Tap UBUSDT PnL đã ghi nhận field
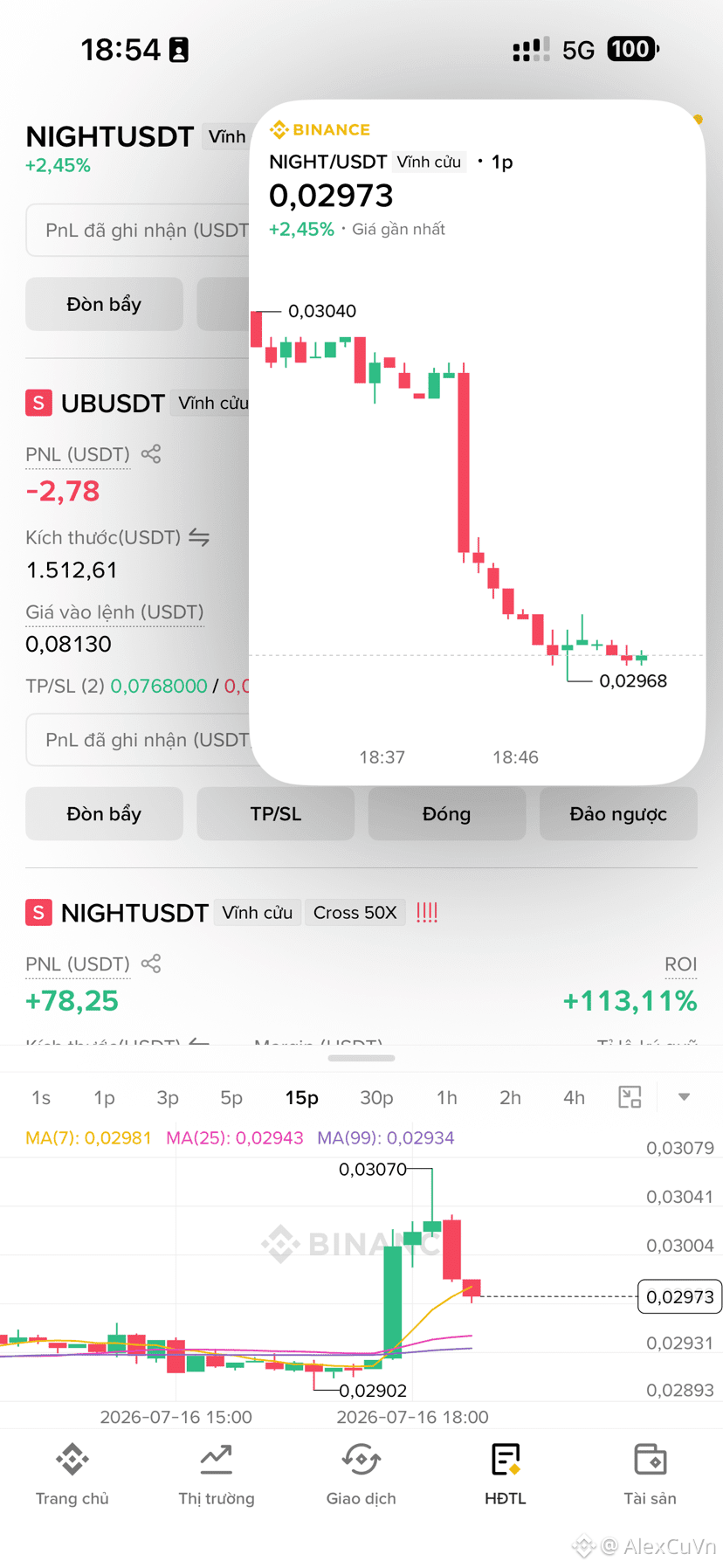Image resolution: width=723 pixels, height=1568 pixels. pos(140,740)
